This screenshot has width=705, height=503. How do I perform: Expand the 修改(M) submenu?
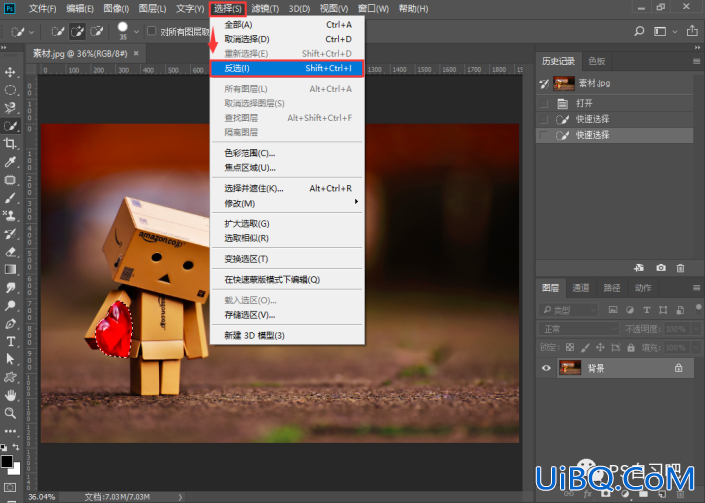coord(287,204)
